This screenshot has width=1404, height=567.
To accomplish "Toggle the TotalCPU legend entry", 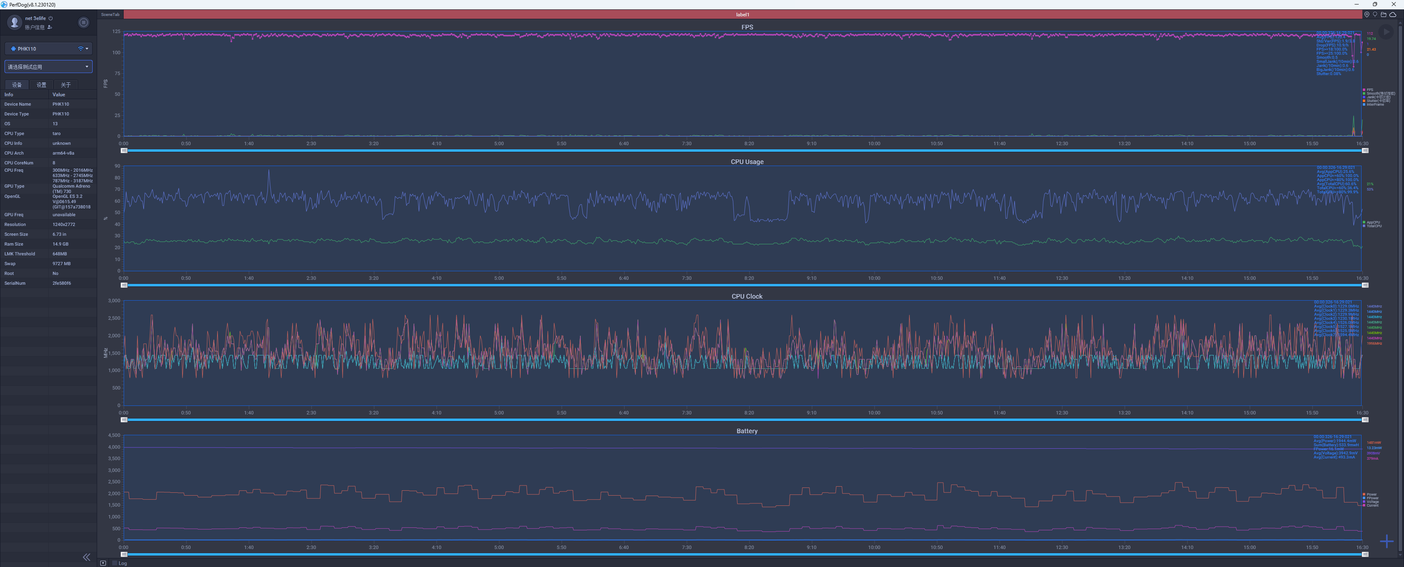I will 1372,226.
